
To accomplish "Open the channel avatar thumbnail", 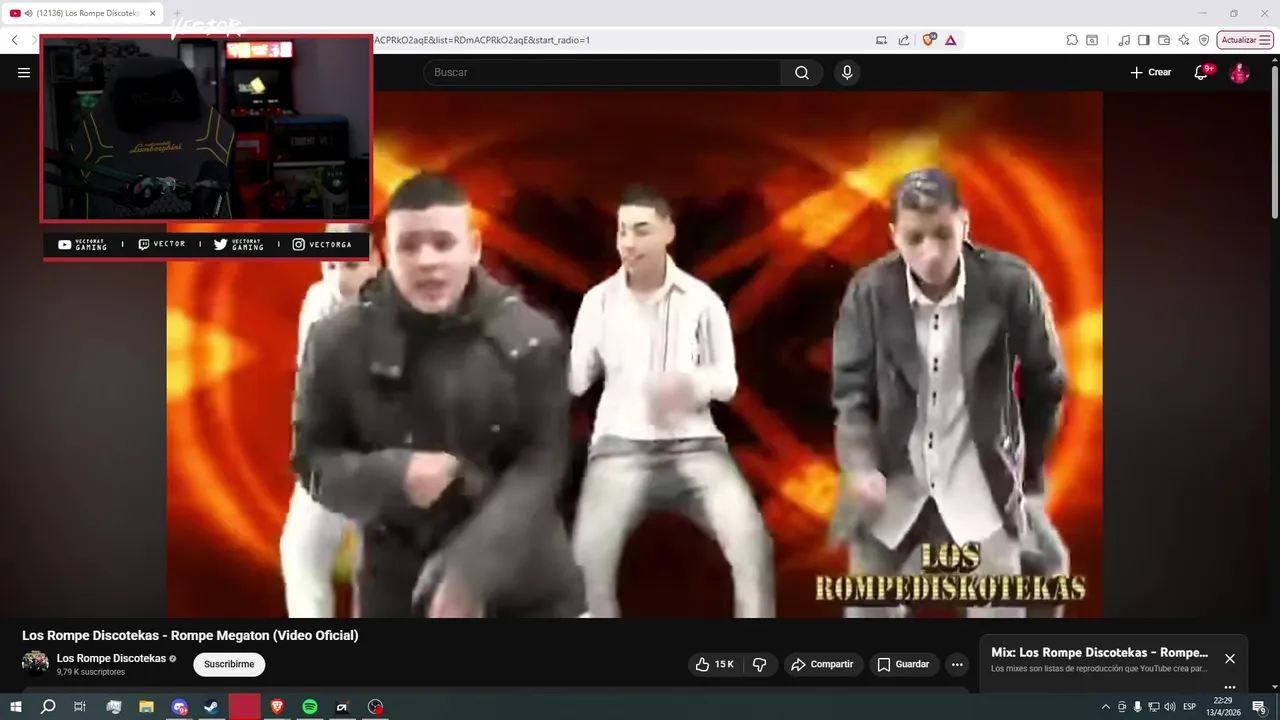I will [x=35, y=663].
